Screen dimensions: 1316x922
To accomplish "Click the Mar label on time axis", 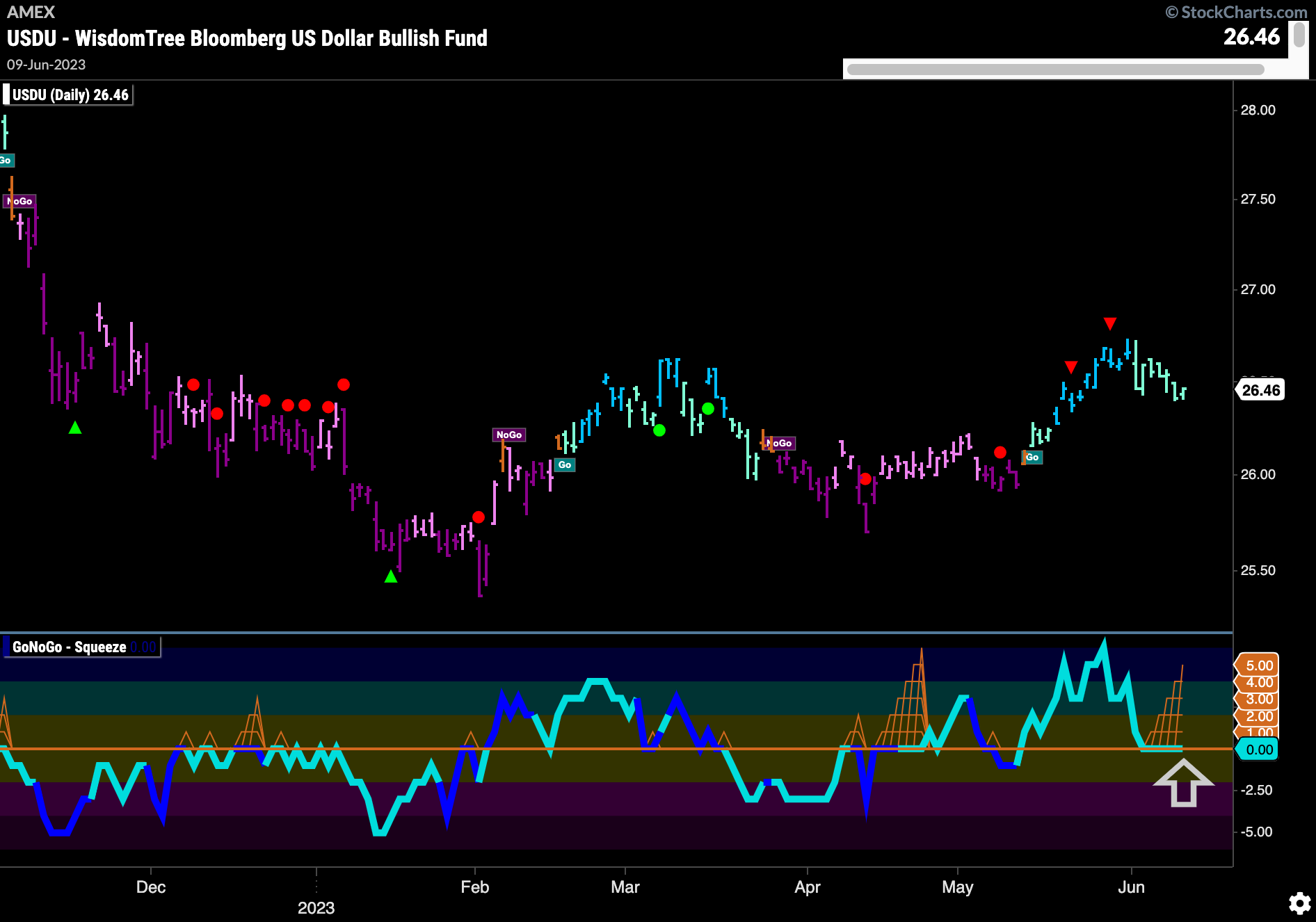I will click(625, 887).
